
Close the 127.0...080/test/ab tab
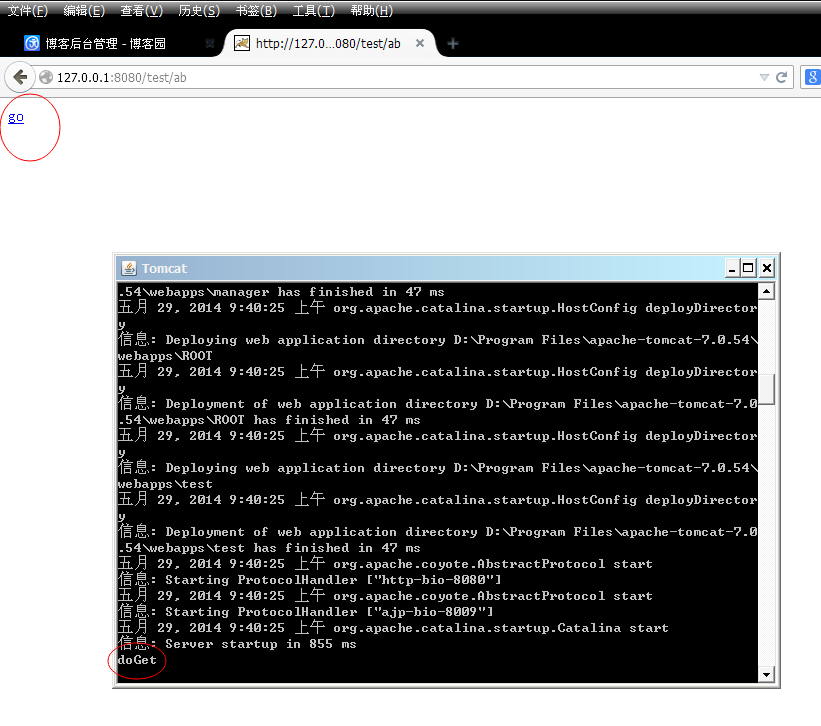(x=420, y=43)
